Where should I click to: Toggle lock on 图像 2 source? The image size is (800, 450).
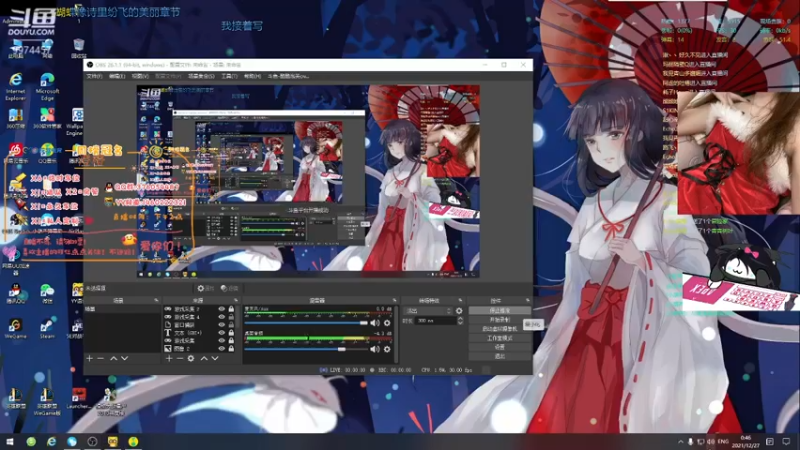tap(231, 348)
